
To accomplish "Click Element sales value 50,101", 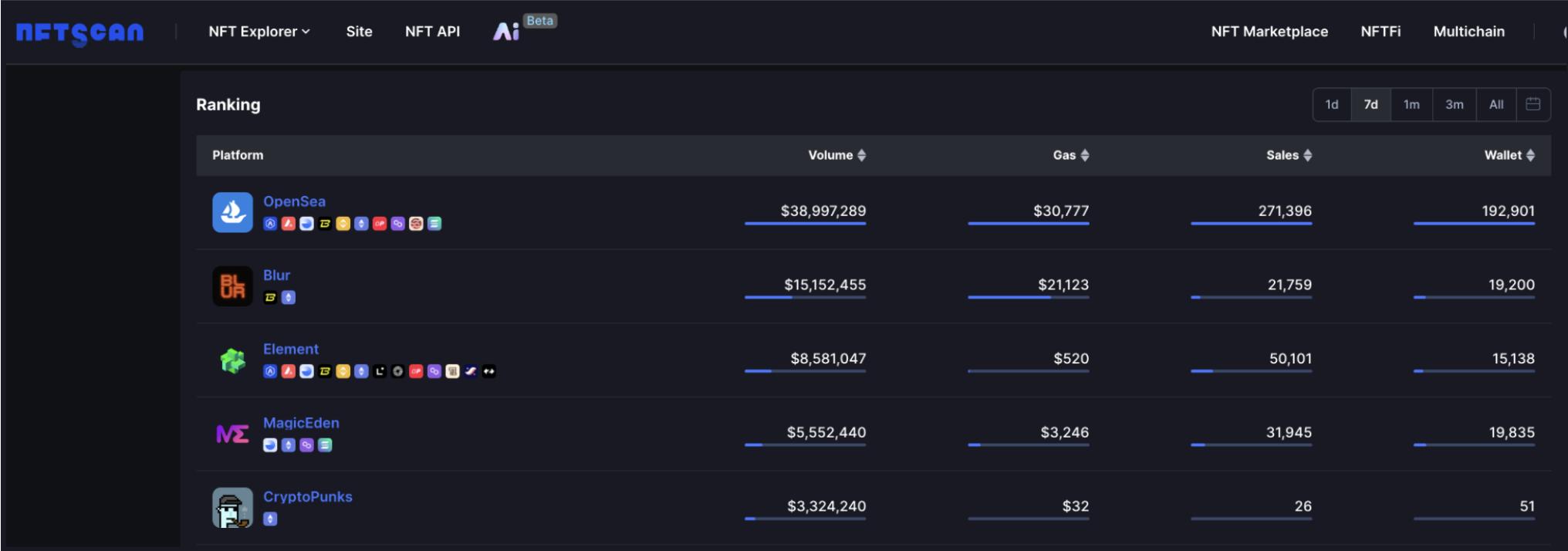I will point(1290,359).
